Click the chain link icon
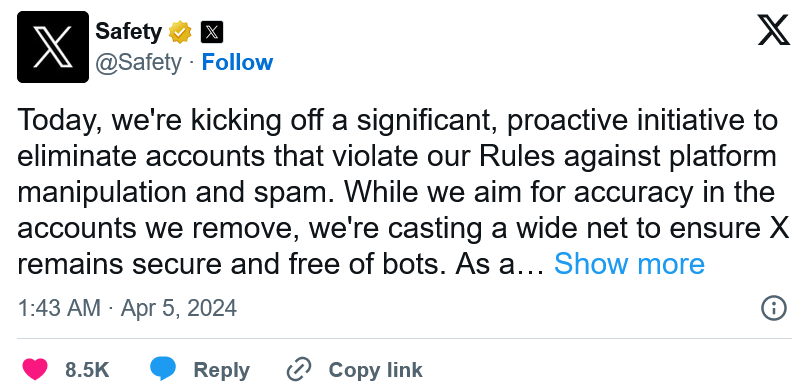The width and height of the screenshot is (801, 391). pyautogui.click(x=299, y=370)
